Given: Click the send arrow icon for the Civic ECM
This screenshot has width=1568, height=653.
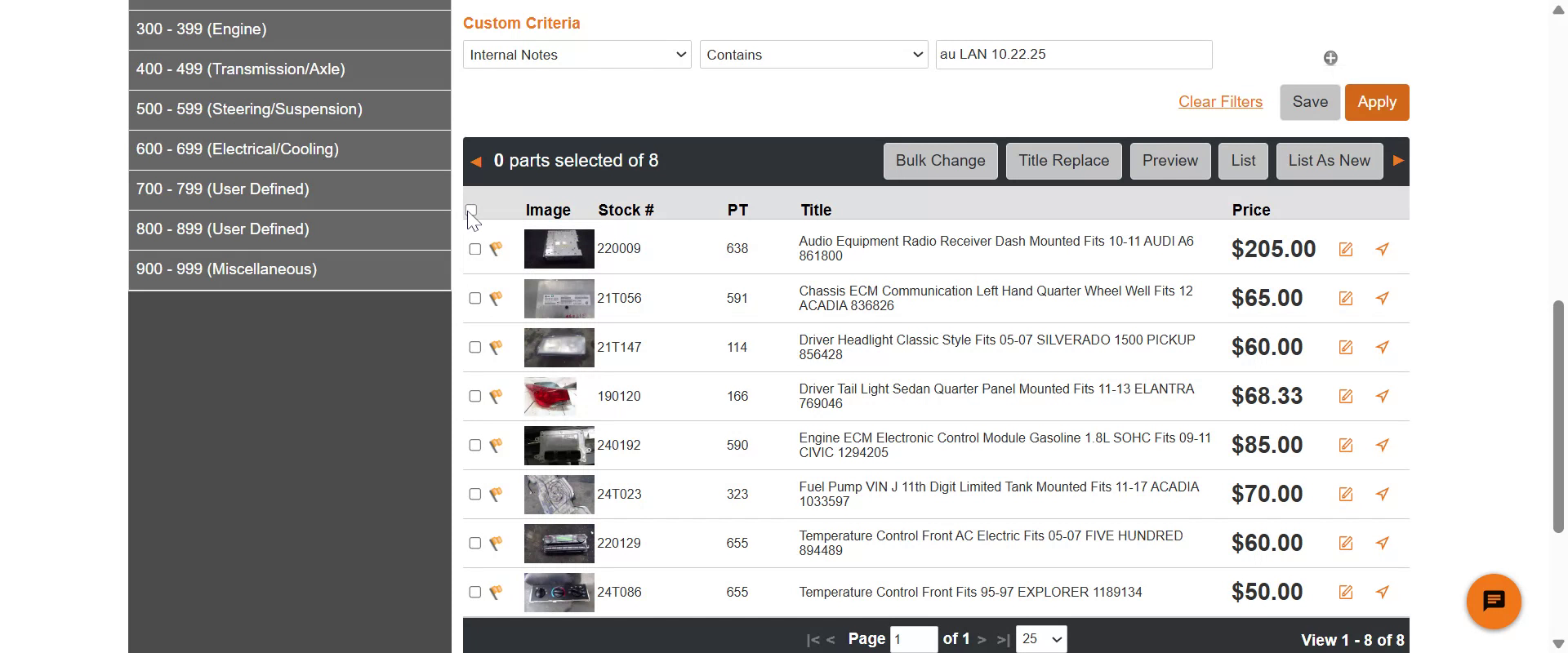Looking at the screenshot, I should pos(1383,445).
